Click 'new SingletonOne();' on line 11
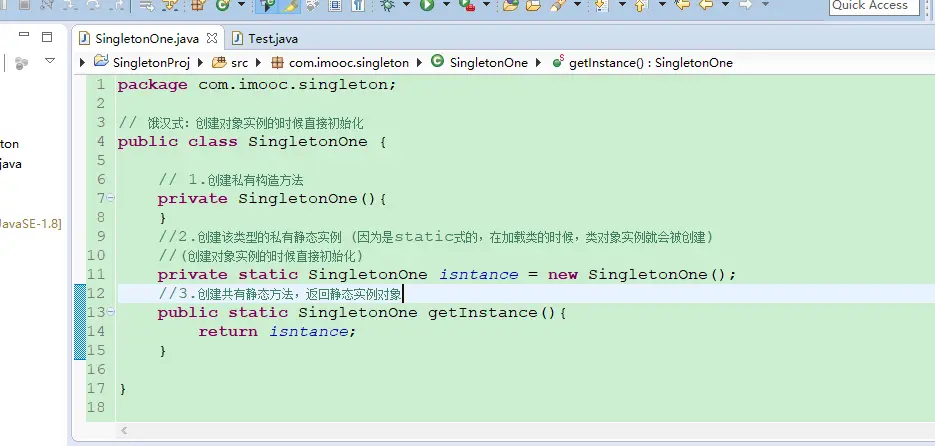 [x=642, y=274]
